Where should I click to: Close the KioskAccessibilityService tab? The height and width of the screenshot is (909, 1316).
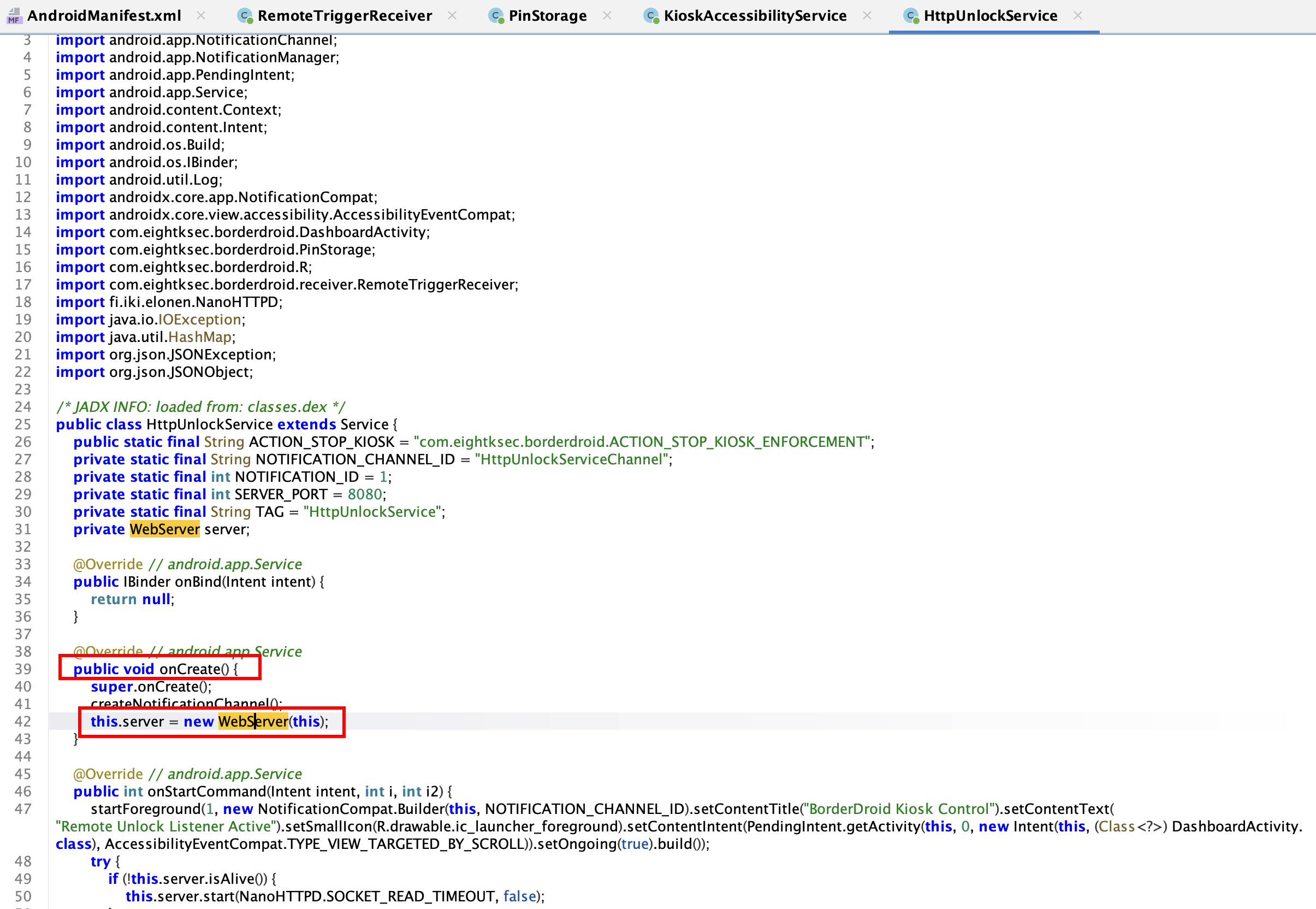coord(867,15)
